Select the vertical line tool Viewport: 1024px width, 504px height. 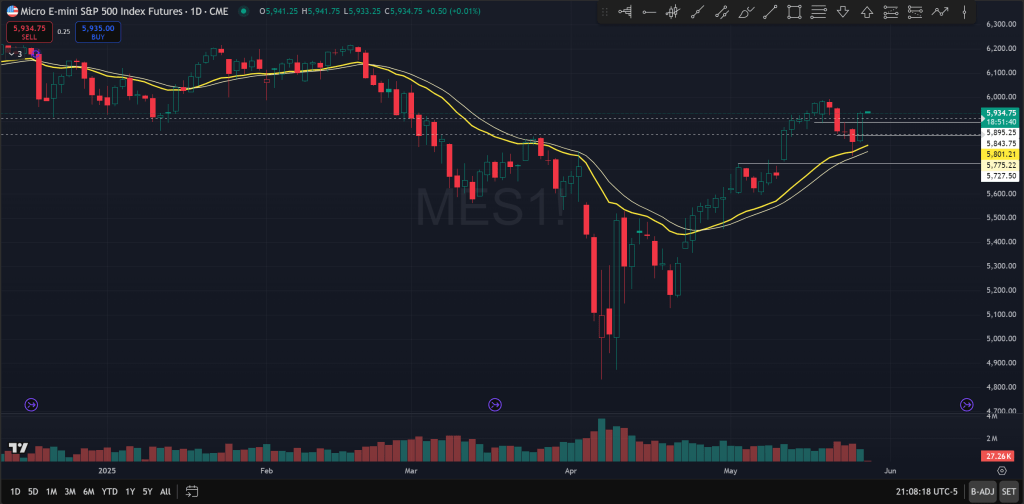tap(963, 12)
